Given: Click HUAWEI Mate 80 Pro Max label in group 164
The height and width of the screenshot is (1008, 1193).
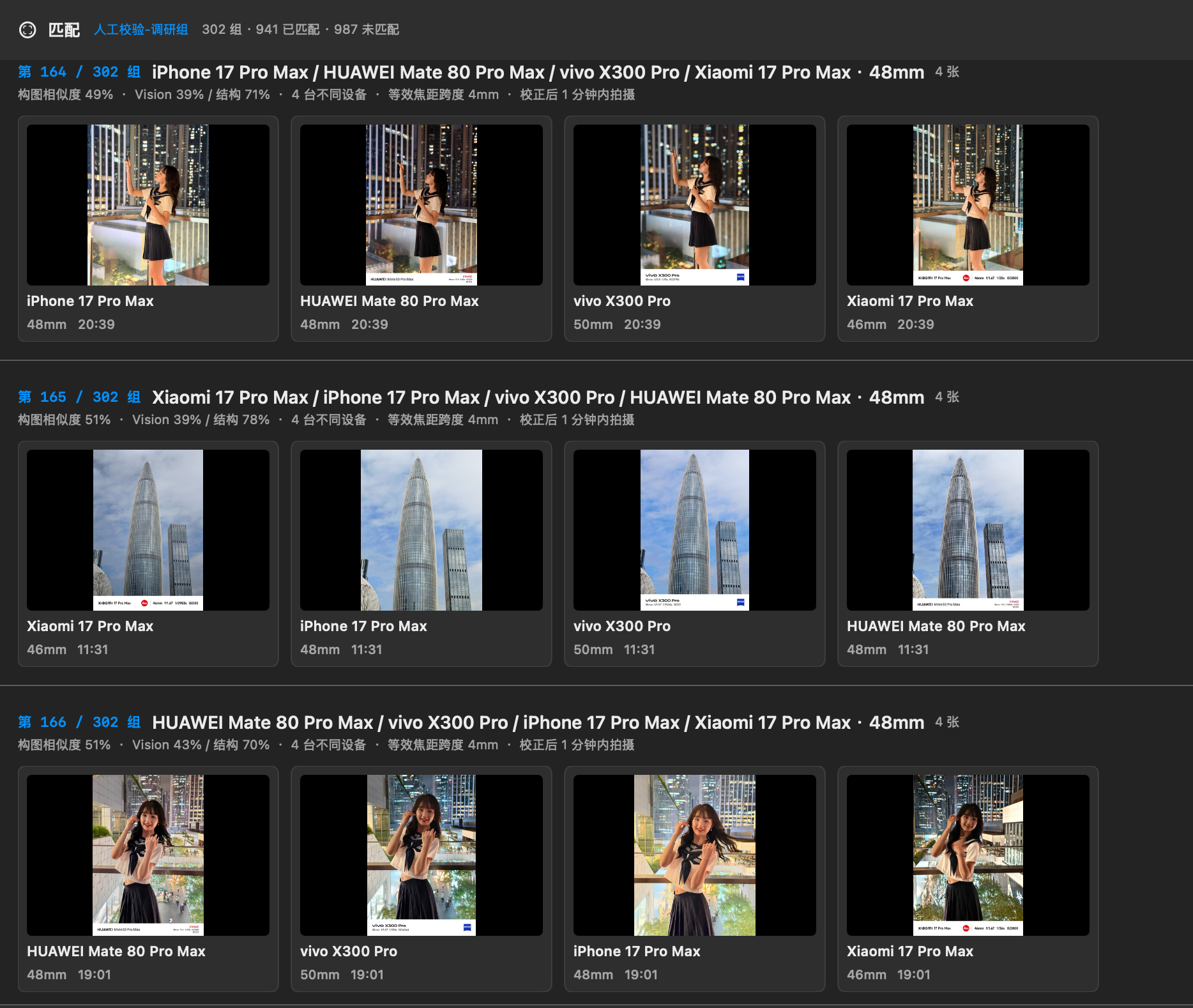Looking at the screenshot, I should click(390, 301).
